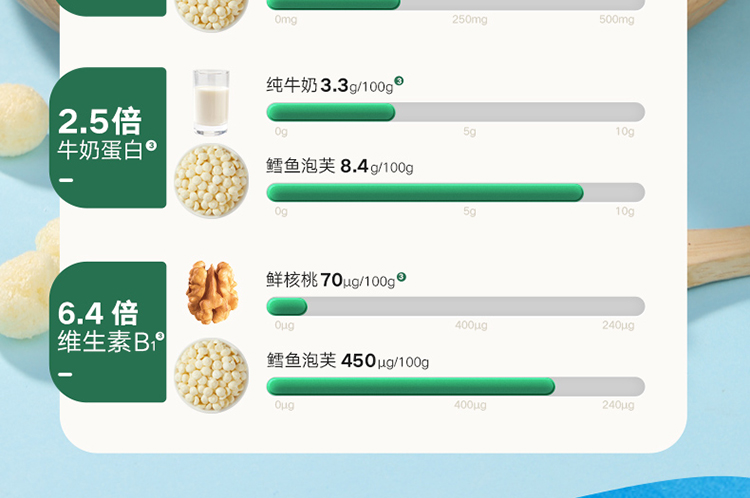Click footnote marker after 鲜核桃 70μg/100g
750x498 pixels.
point(401,277)
